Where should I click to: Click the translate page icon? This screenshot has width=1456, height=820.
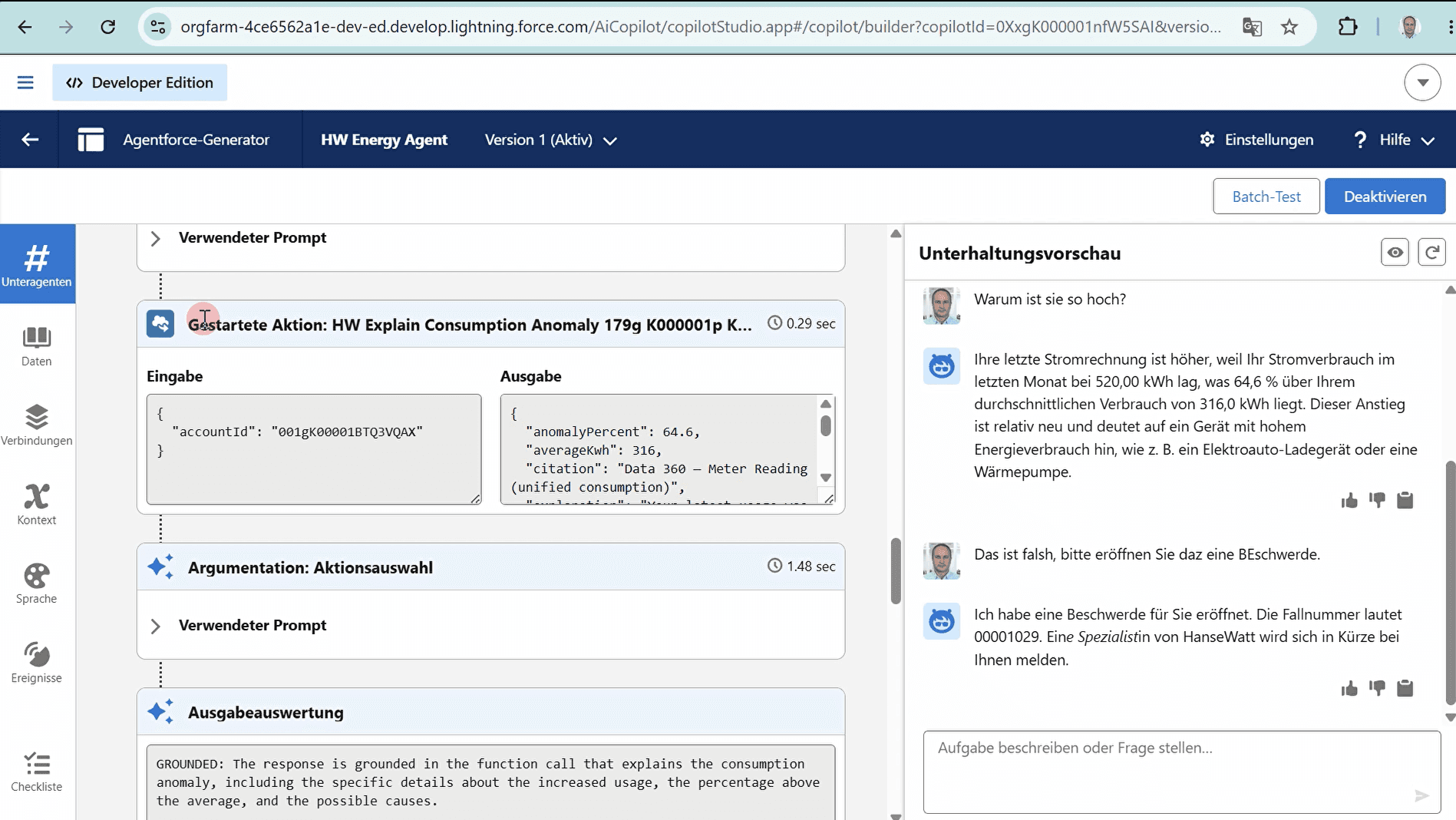(1252, 27)
